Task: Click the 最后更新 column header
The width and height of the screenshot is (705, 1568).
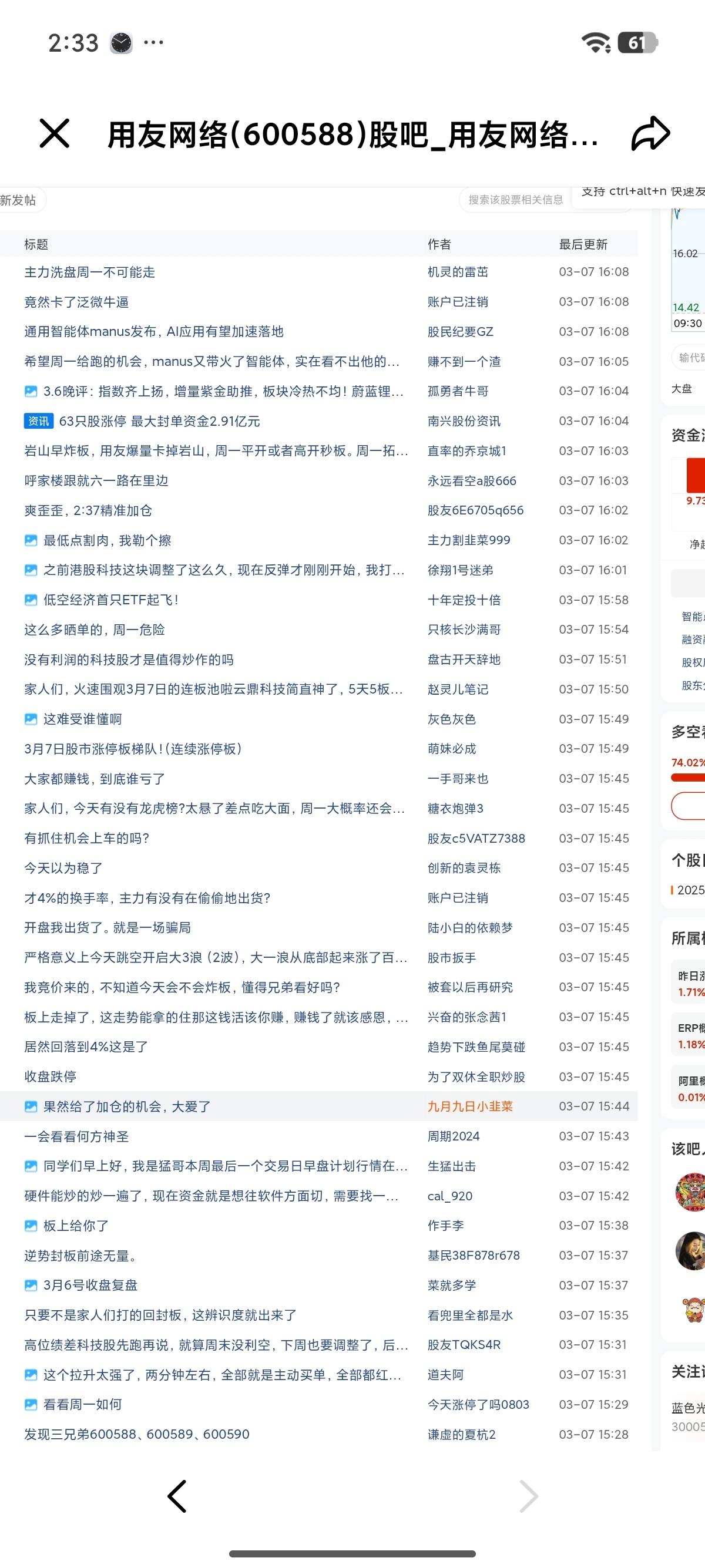Action: tap(583, 245)
